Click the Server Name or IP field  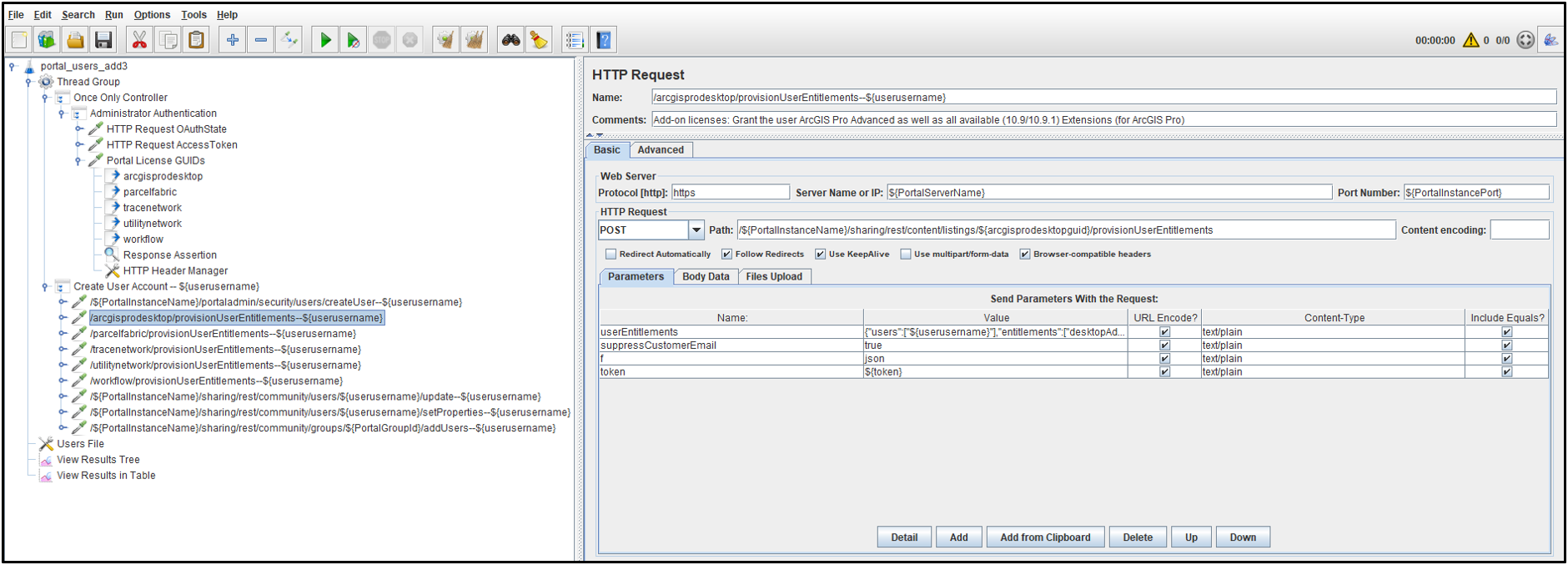[1109, 193]
